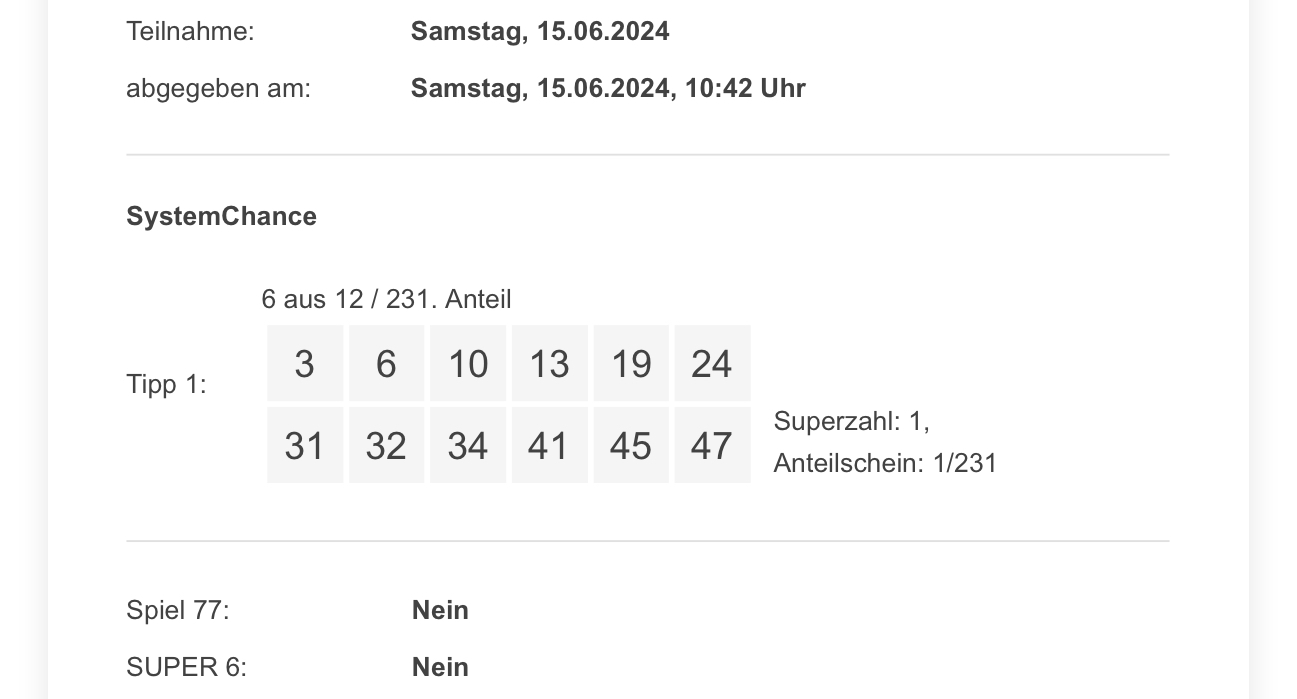1297x699 pixels.
Task: Click the SystemChance heading
Action: pyautogui.click(x=221, y=216)
